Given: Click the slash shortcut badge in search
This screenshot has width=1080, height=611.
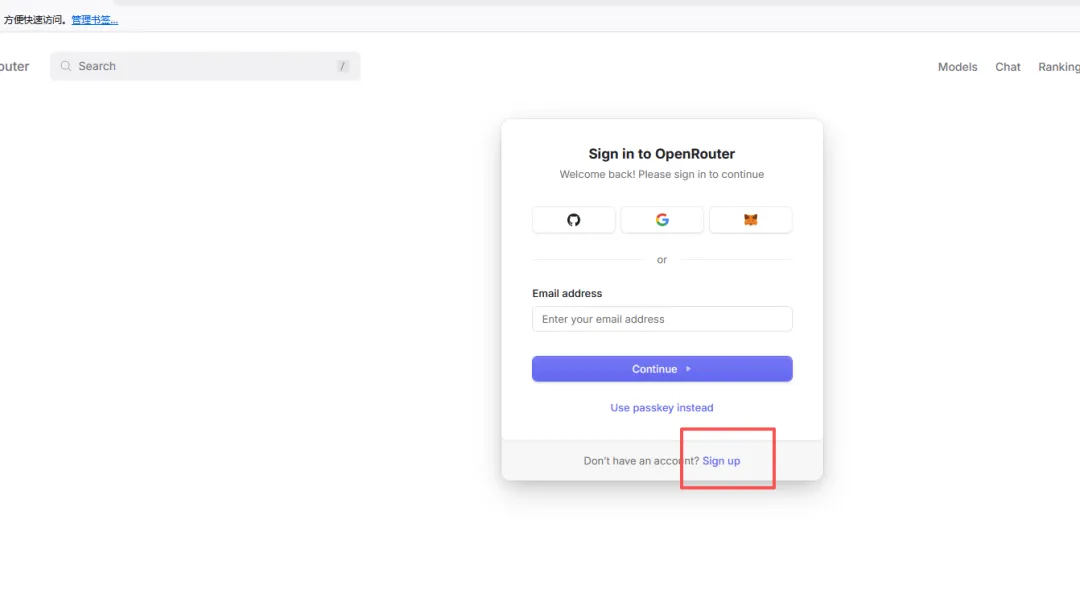Looking at the screenshot, I should pos(343,66).
